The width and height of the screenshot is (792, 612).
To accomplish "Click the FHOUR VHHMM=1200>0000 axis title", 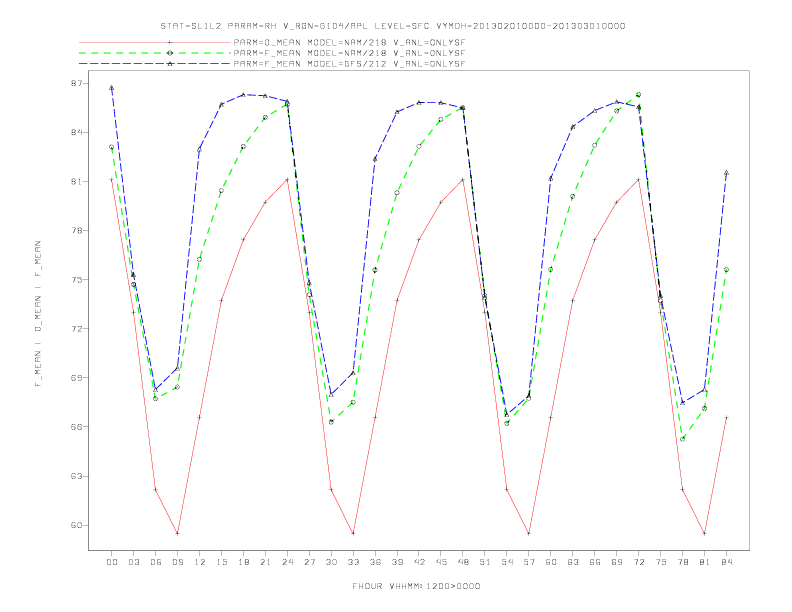I will [x=416, y=586].
